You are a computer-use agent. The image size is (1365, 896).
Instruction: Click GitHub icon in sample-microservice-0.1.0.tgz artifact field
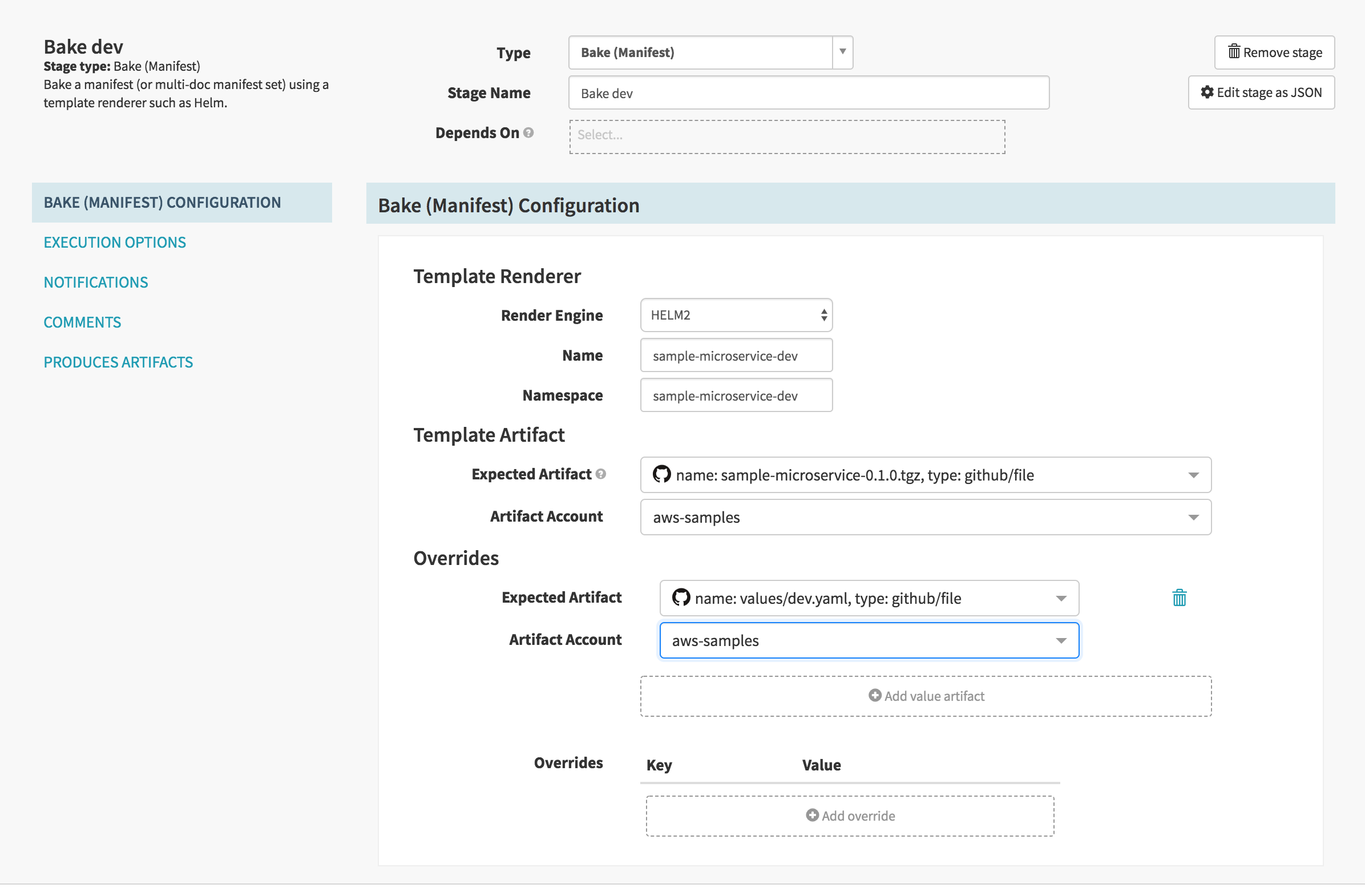pos(661,474)
